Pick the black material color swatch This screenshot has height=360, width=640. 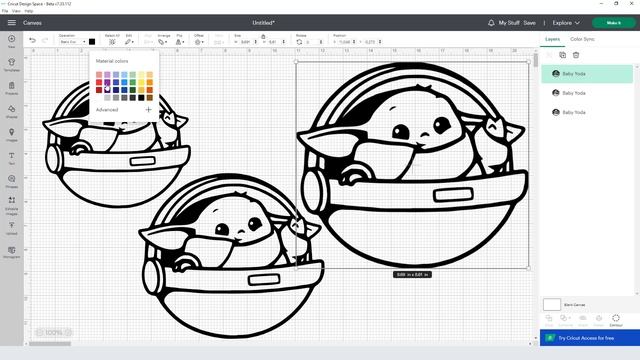click(141, 98)
